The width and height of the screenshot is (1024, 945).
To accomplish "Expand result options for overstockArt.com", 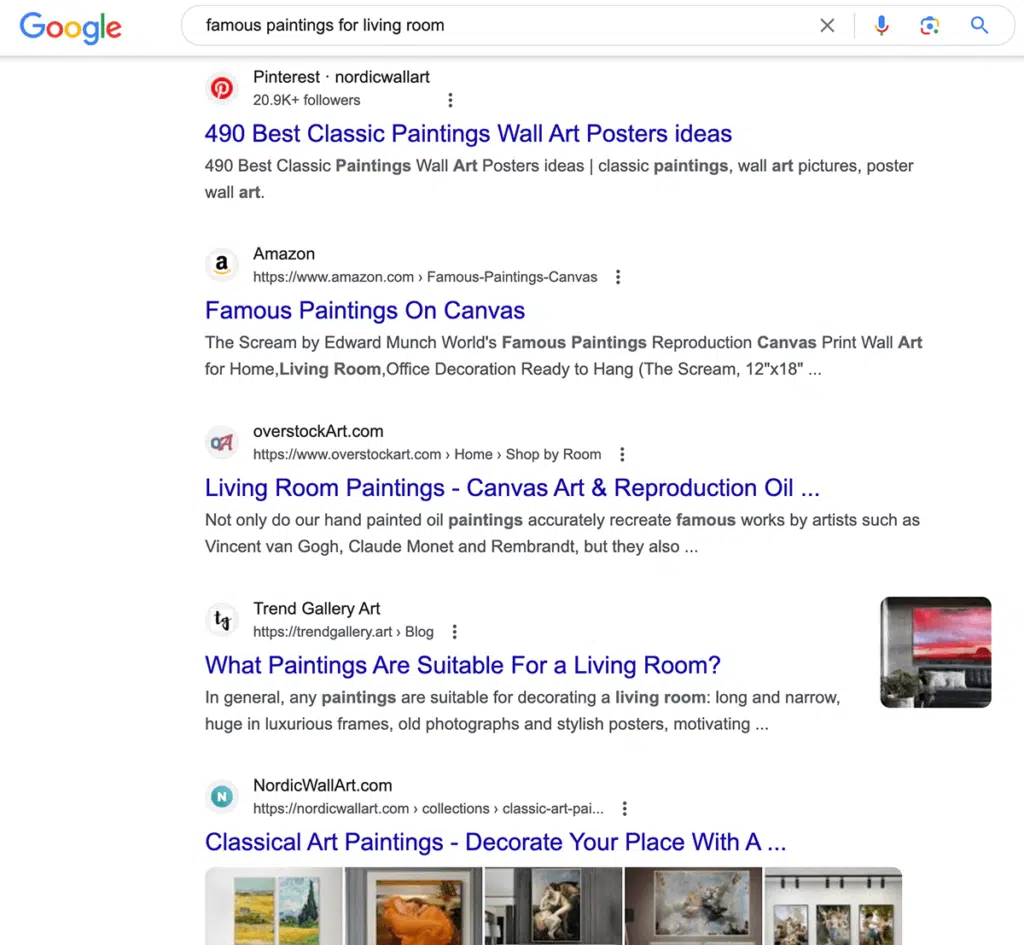I will [x=622, y=454].
